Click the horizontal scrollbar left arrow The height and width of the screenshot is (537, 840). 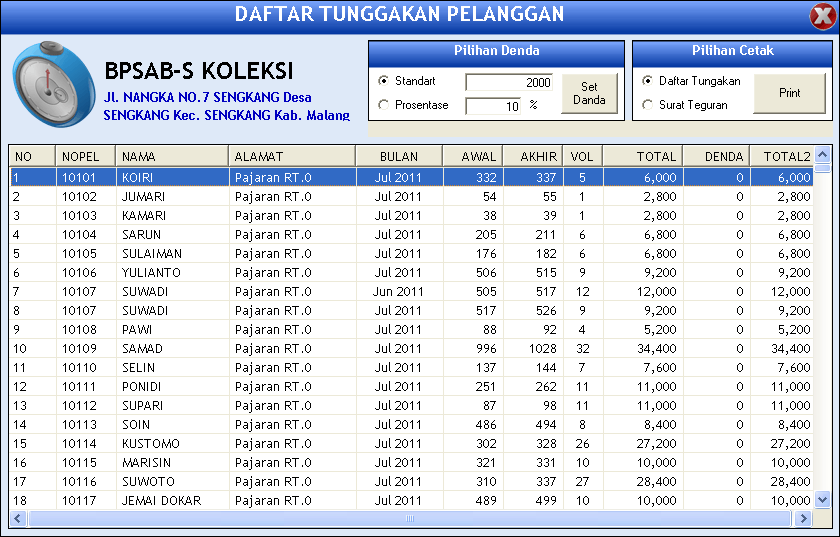pyautogui.click(x=18, y=518)
